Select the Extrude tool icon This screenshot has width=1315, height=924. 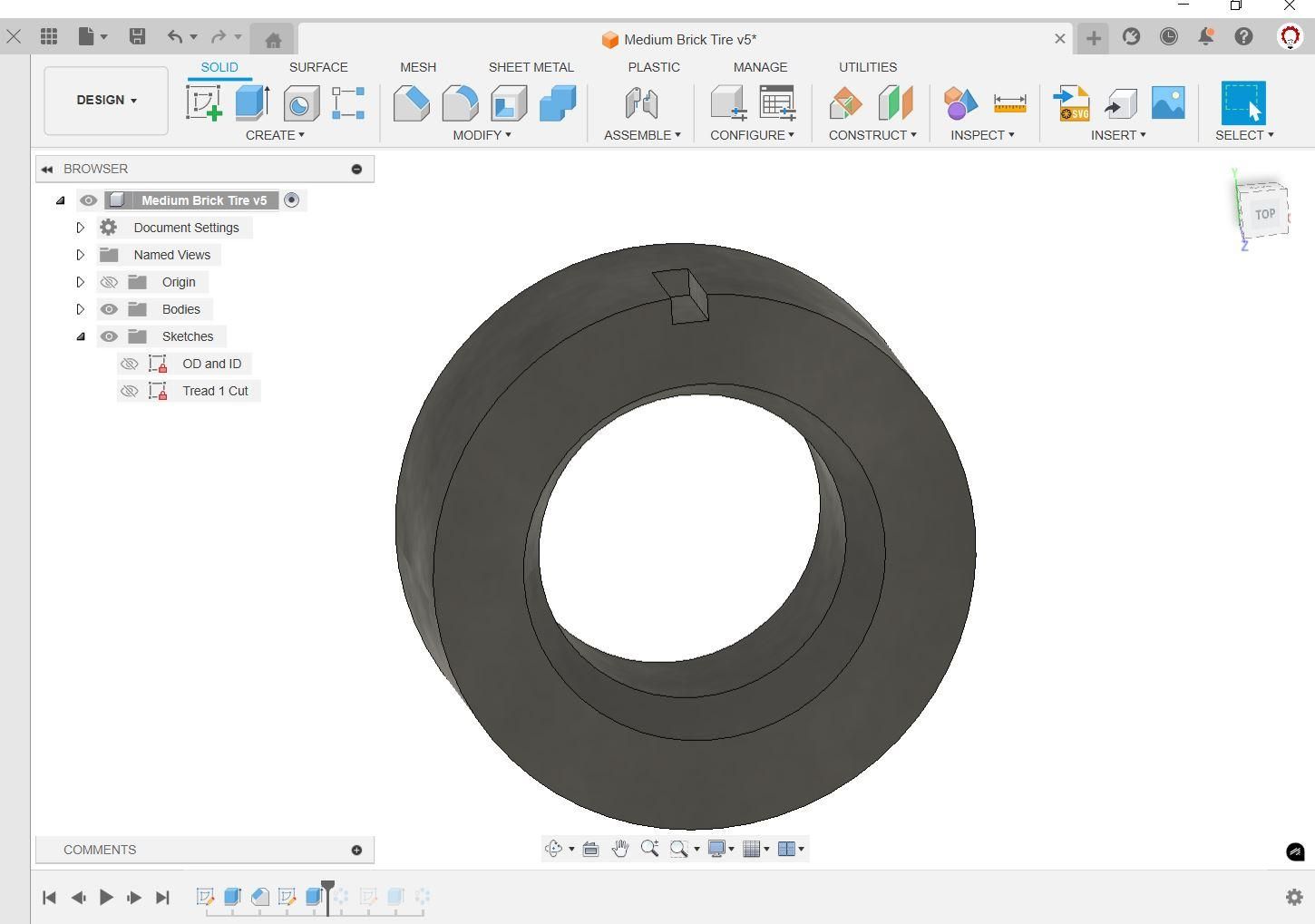[252, 102]
